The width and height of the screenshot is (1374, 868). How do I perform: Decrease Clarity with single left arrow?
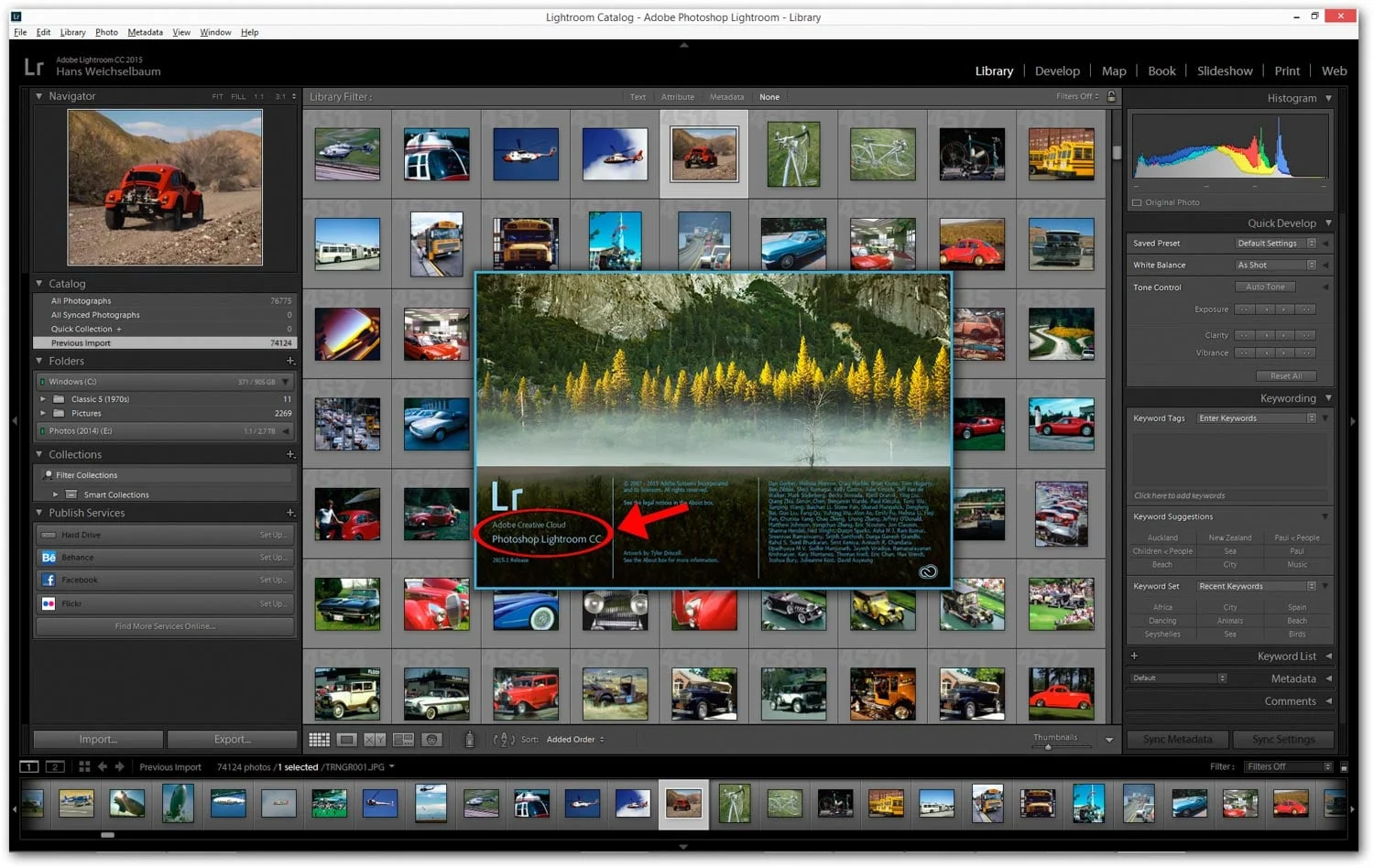(1265, 335)
